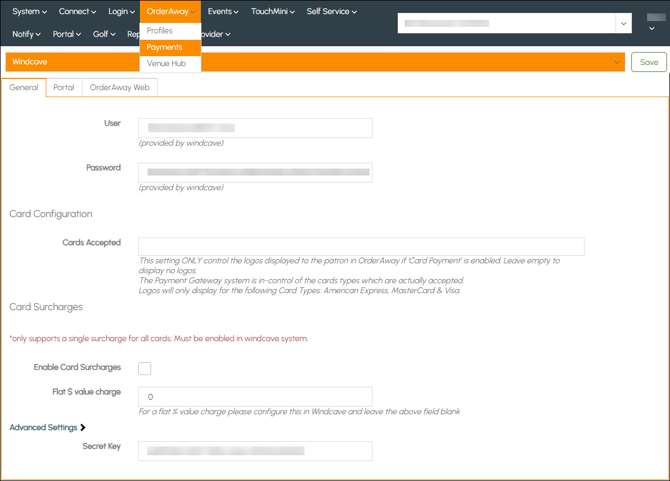Viewport: 670px width, 481px height.
Task: Click the blurred venue selector field
Action: [x=507, y=23]
